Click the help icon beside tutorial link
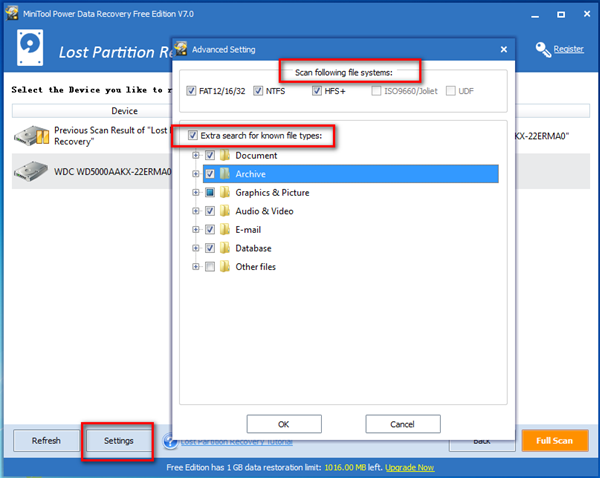 tap(170, 442)
